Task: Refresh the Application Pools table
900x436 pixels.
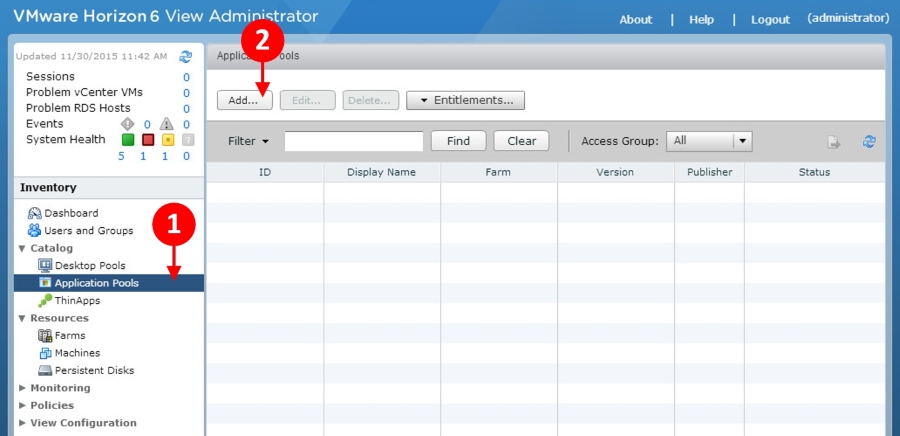Action: 870,142
